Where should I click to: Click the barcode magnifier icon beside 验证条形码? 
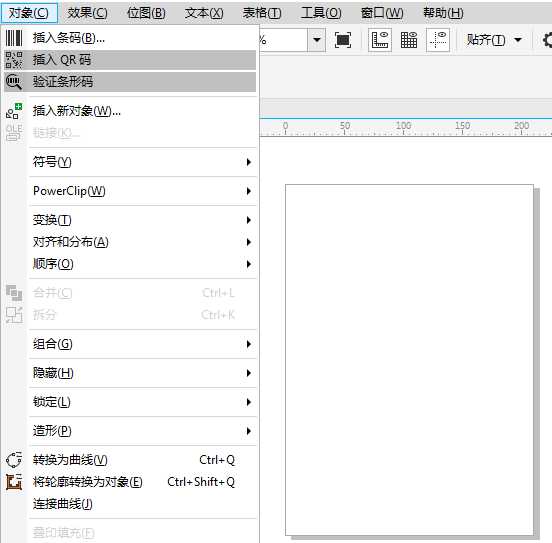[x=14, y=82]
